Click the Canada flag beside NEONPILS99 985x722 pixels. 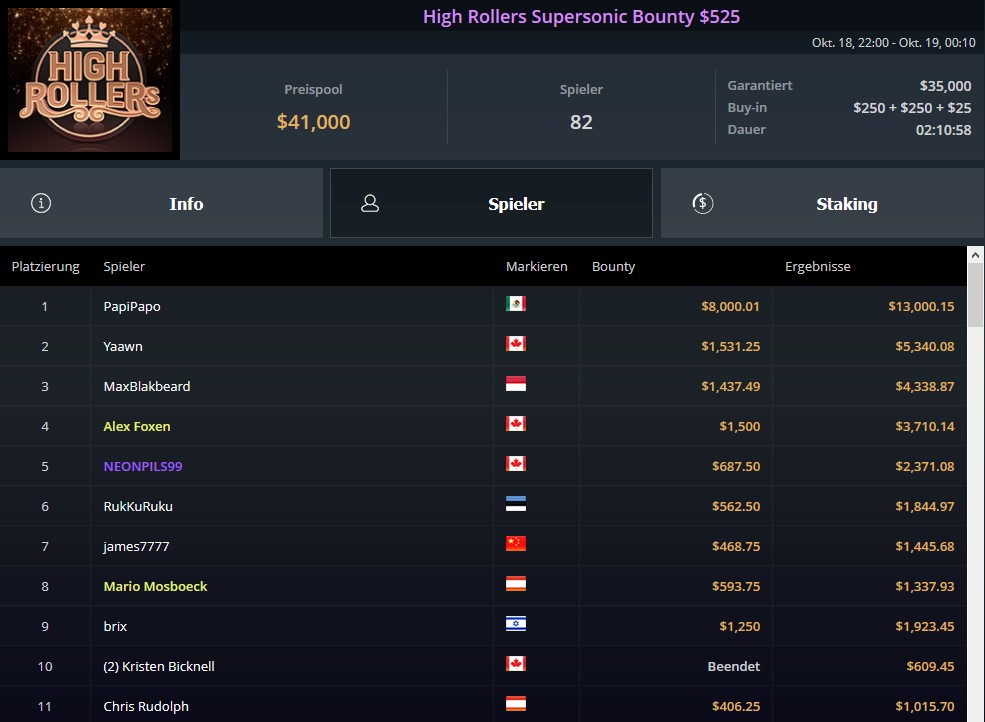[x=516, y=464]
